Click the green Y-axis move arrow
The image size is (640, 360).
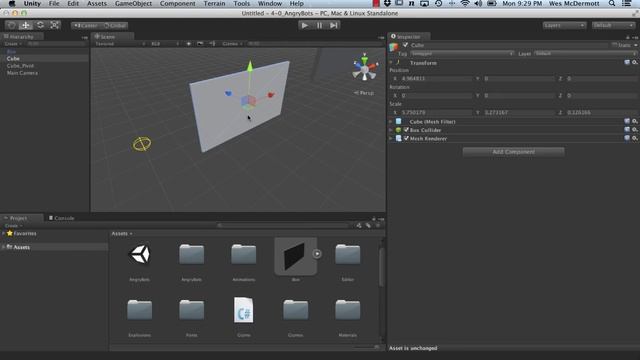[250, 67]
